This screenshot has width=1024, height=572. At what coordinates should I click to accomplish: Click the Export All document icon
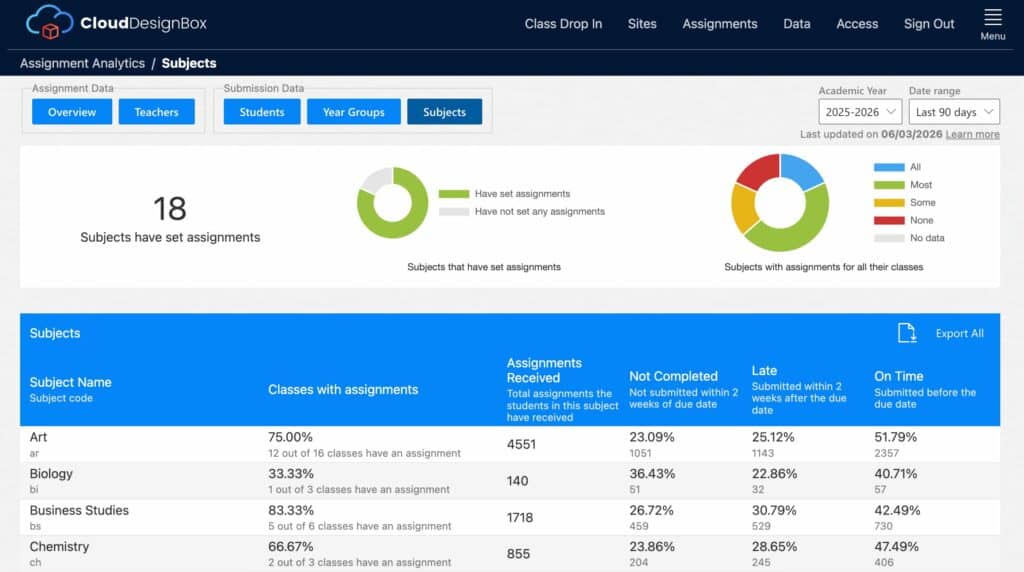point(906,333)
